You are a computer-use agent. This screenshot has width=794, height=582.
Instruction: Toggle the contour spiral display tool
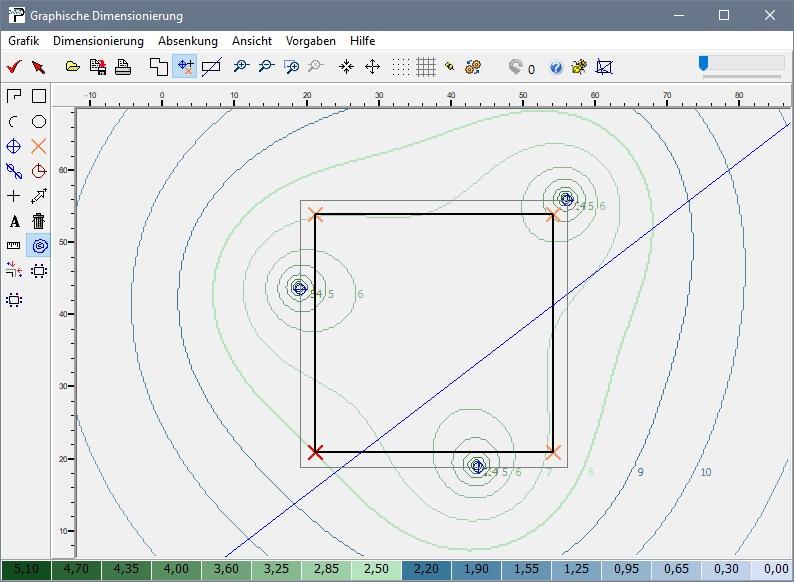point(39,245)
